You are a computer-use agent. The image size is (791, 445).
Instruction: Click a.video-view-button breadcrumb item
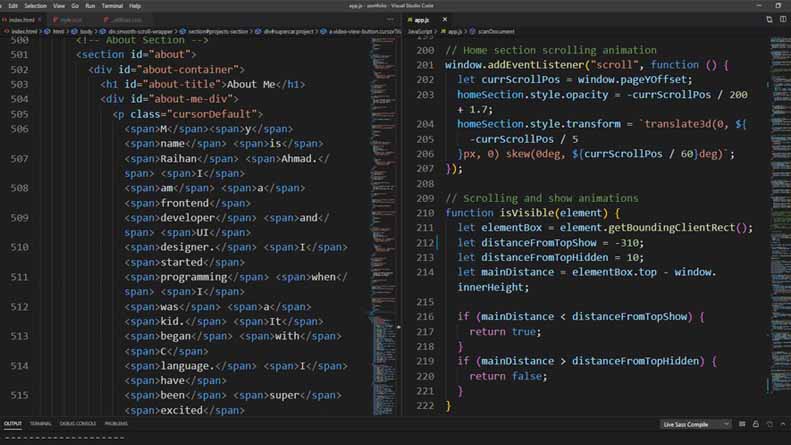coord(364,31)
